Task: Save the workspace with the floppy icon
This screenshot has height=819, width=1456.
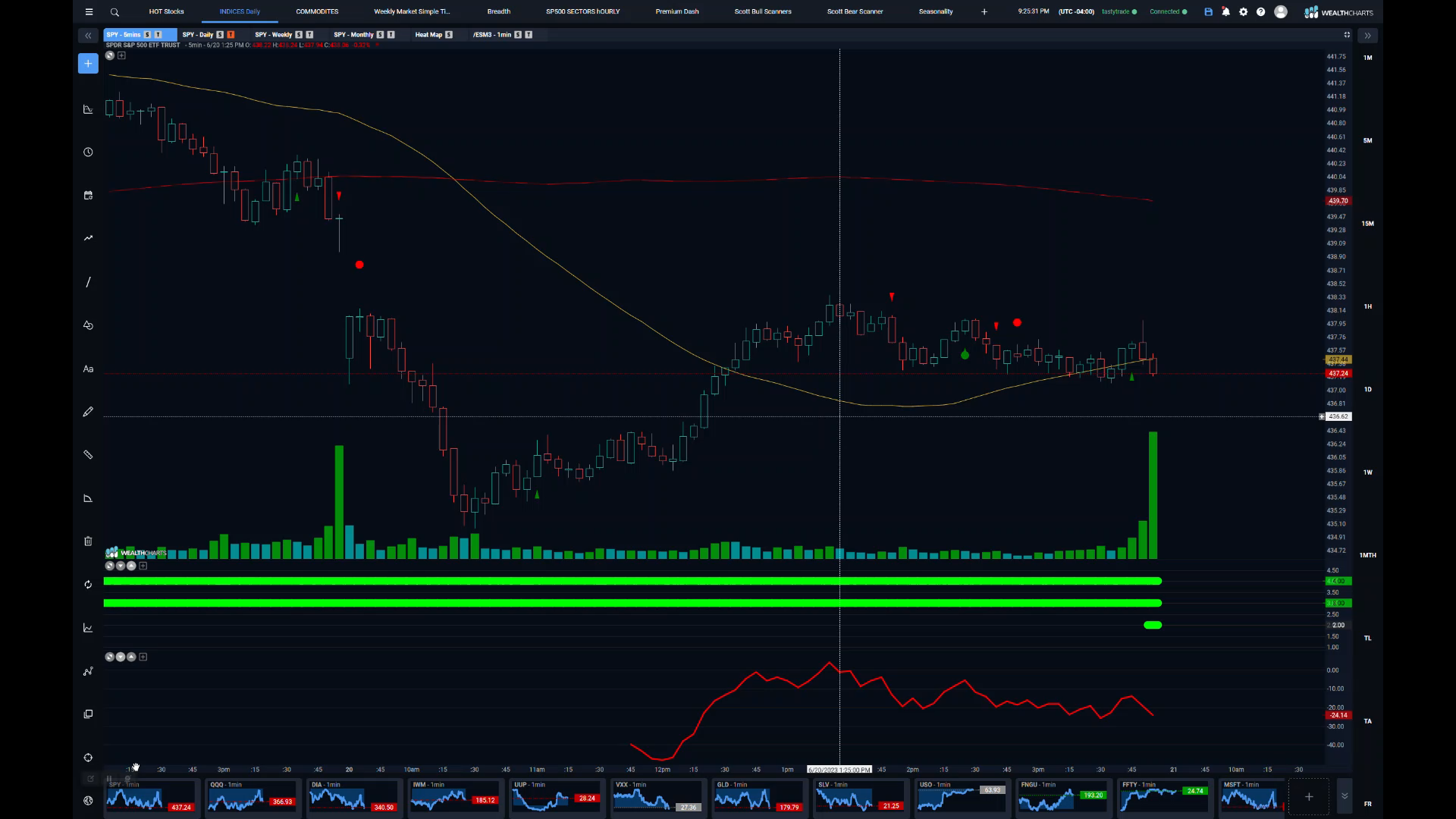Action: coord(1208,12)
